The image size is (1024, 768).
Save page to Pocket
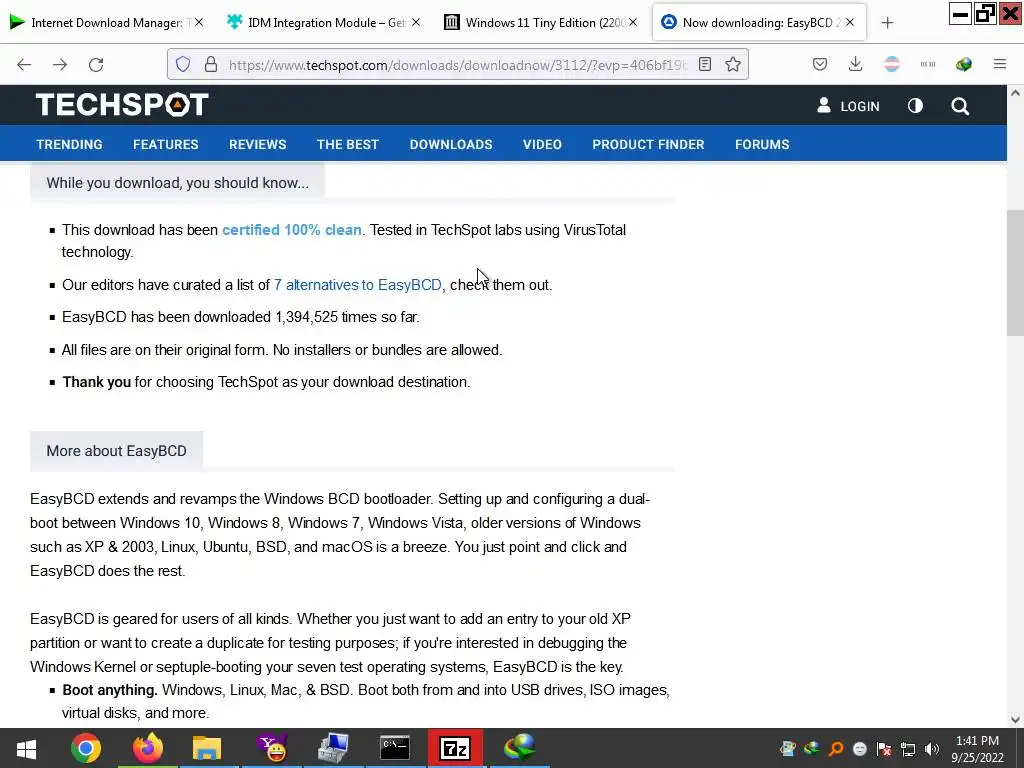click(x=820, y=64)
